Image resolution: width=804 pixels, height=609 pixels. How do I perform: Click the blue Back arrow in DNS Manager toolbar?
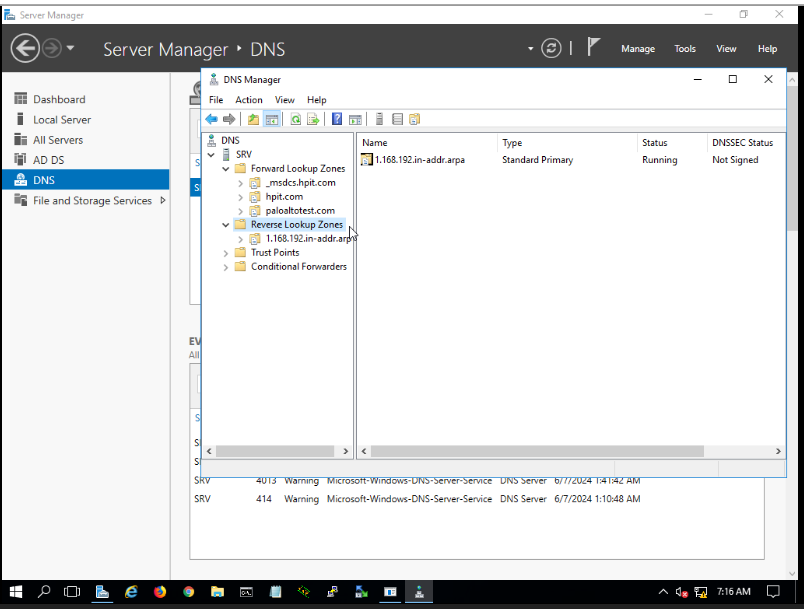click(x=211, y=119)
